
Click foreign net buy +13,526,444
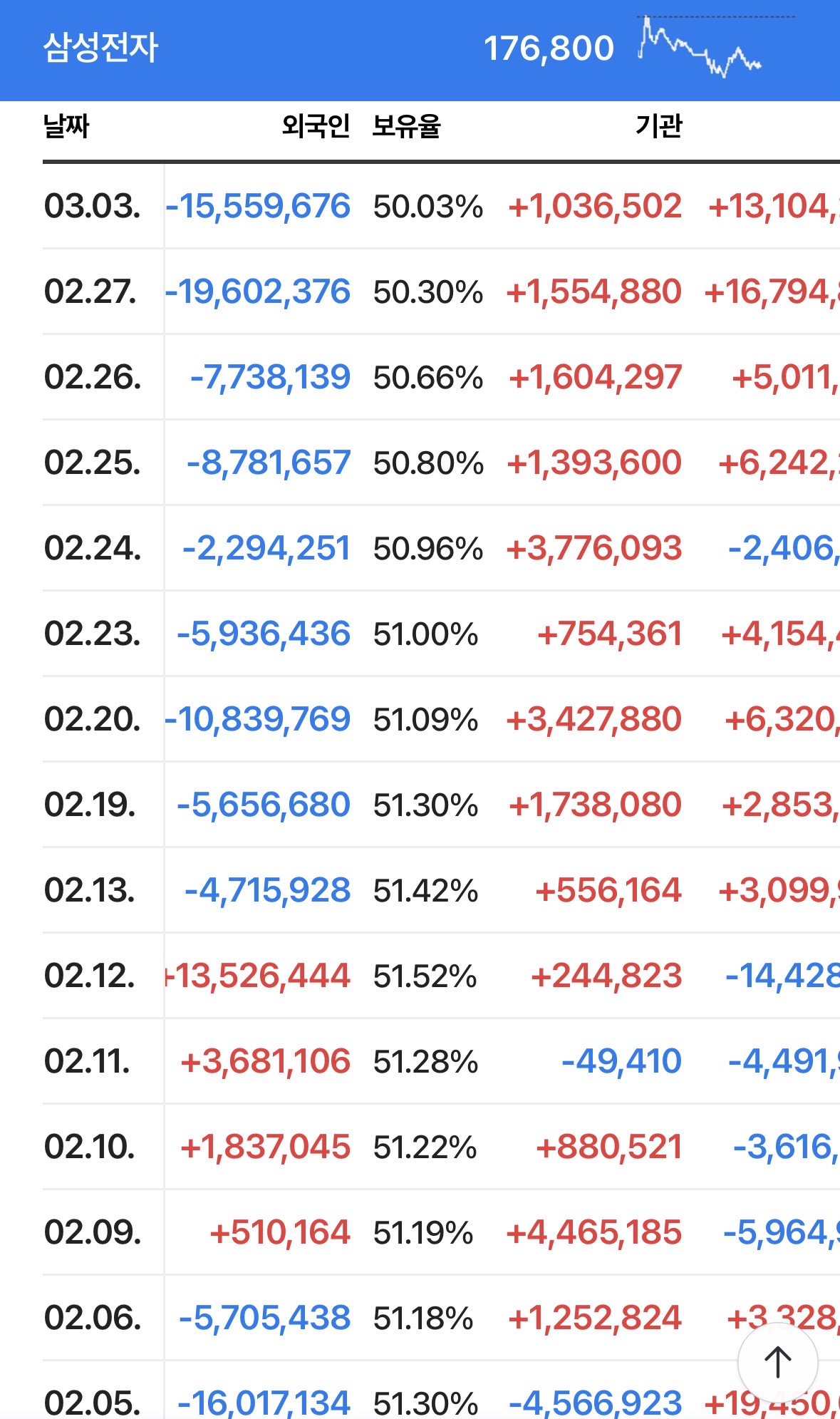[259, 976]
